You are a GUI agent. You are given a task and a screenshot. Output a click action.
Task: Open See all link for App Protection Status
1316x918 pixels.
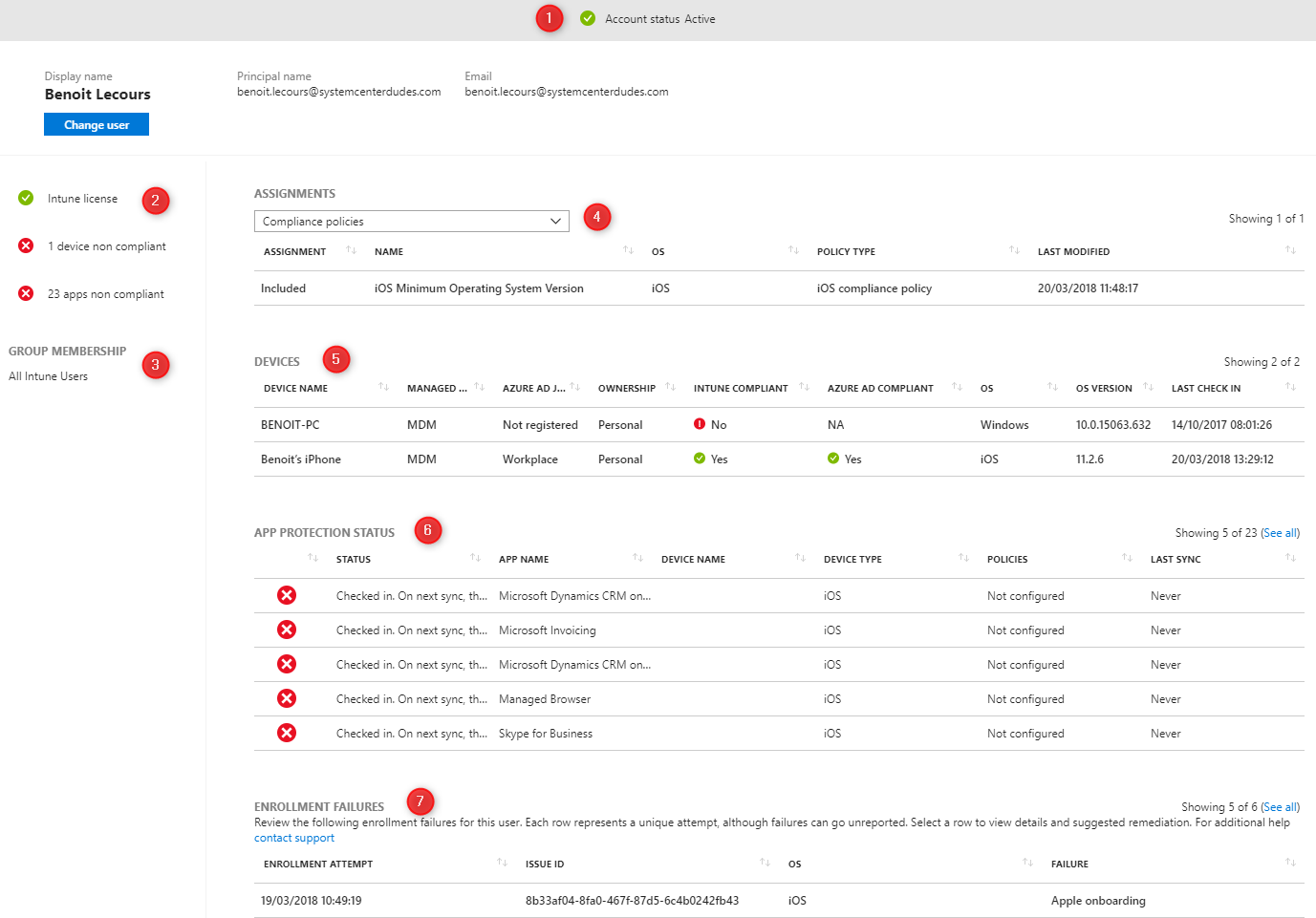point(1280,533)
